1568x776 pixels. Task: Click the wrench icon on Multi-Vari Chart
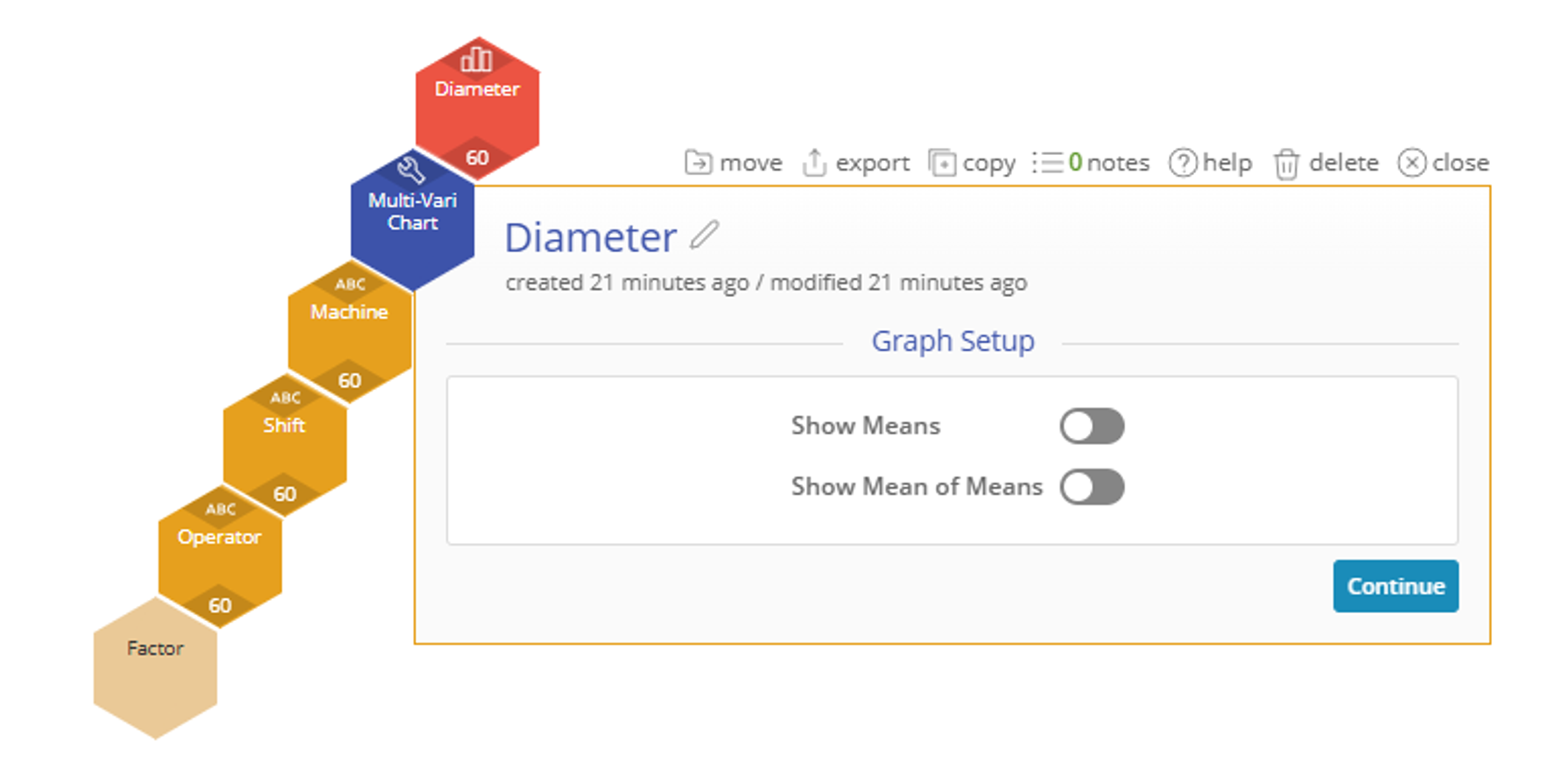click(x=411, y=168)
